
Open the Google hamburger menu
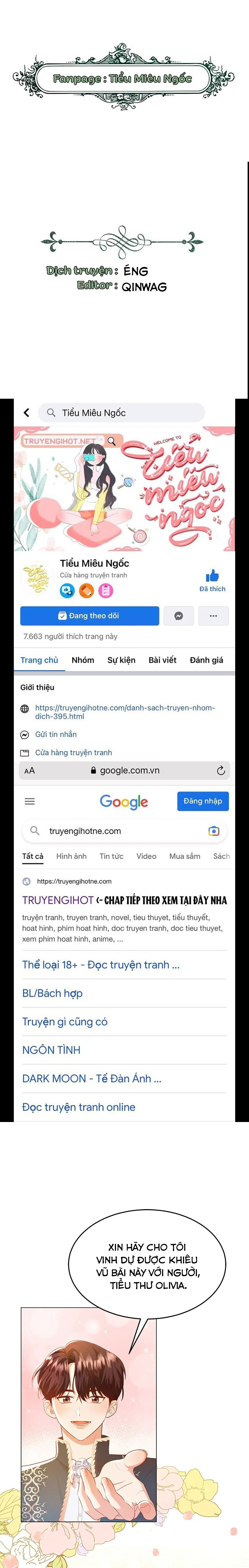point(30,801)
